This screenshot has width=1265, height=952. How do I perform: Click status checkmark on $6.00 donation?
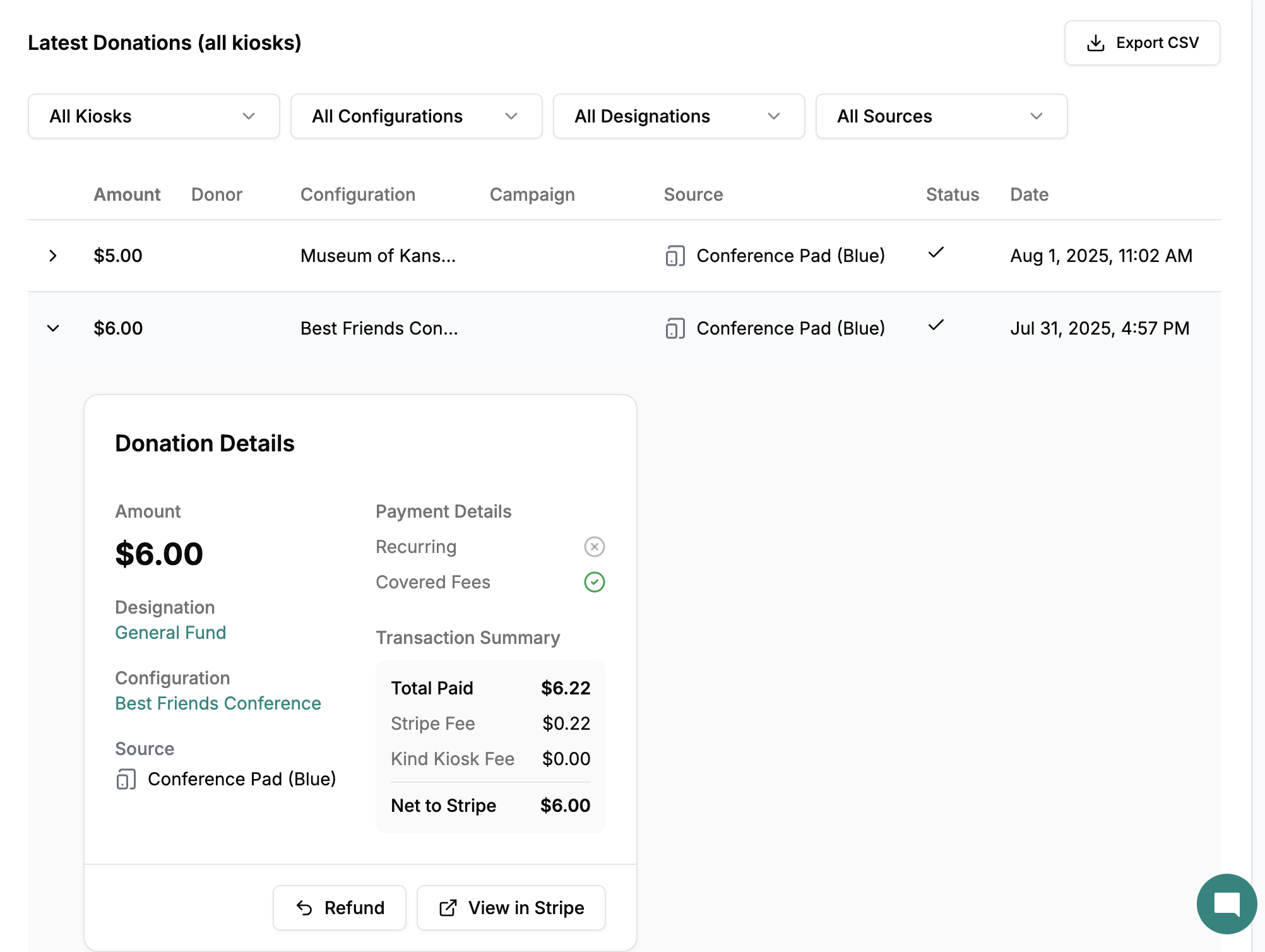936,326
